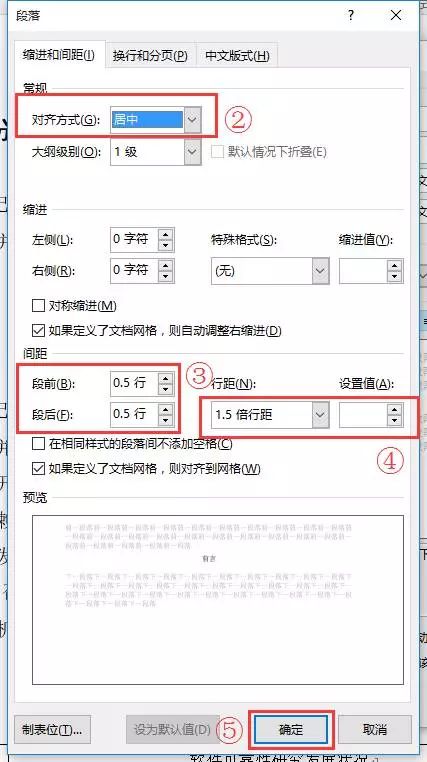Click the help question mark icon
427x762 pixels.
point(351,16)
